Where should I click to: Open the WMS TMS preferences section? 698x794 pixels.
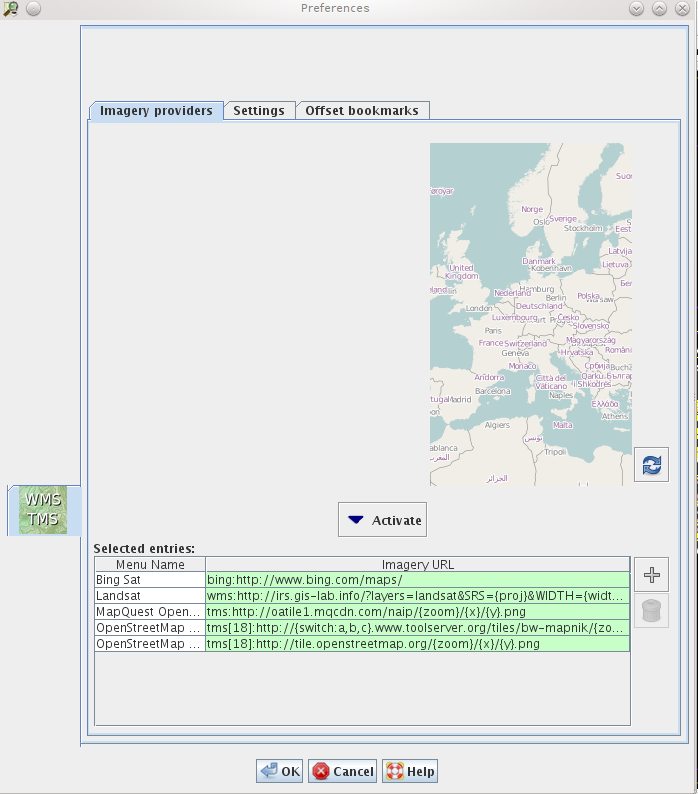point(43,509)
